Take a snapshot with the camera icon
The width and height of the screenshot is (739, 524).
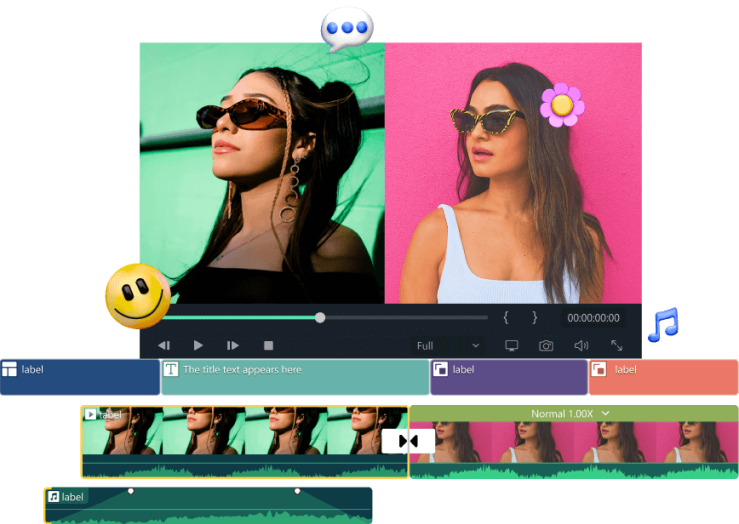pyautogui.click(x=546, y=346)
